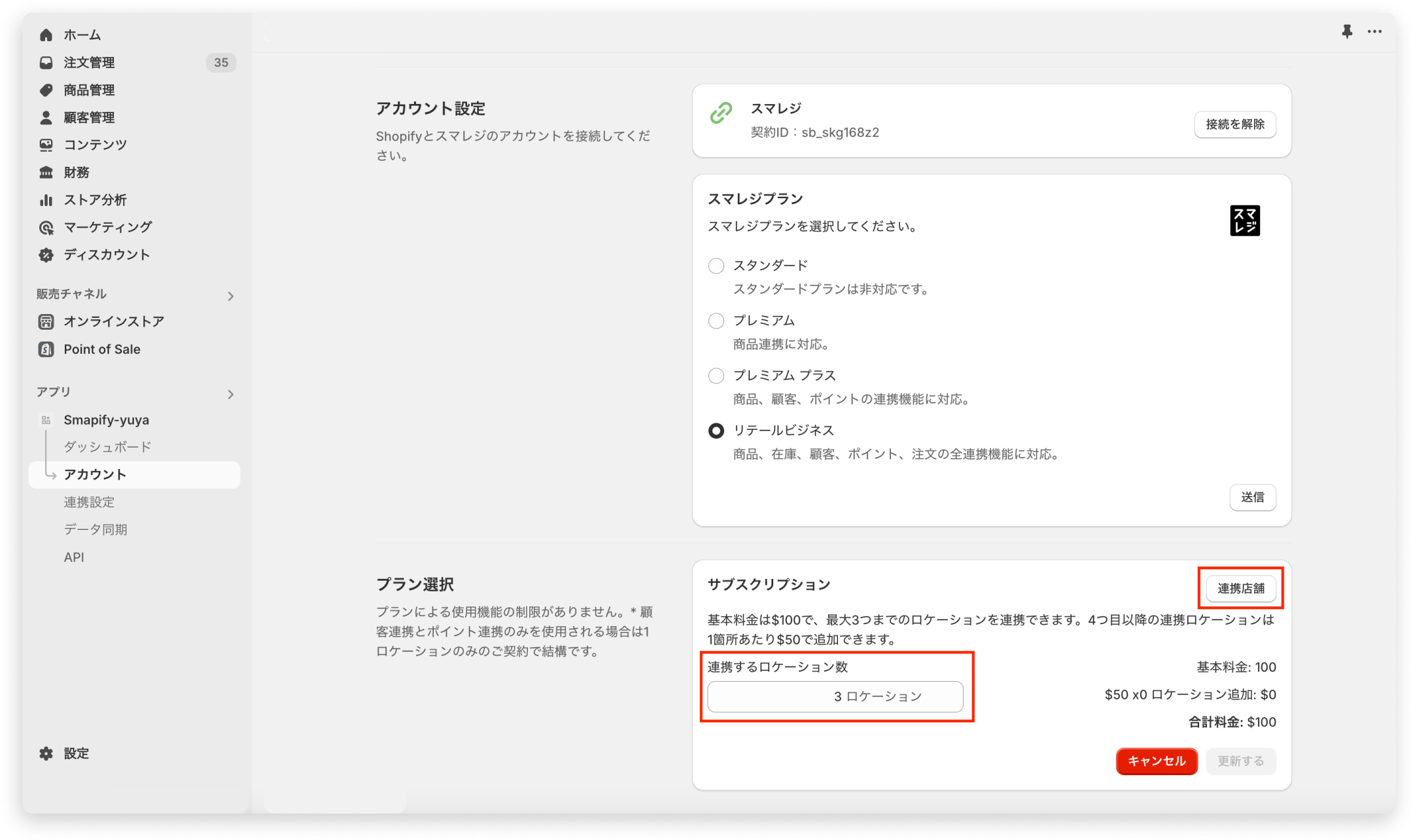
Task: Click the 更新する button
Action: pyautogui.click(x=1241, y=761)
